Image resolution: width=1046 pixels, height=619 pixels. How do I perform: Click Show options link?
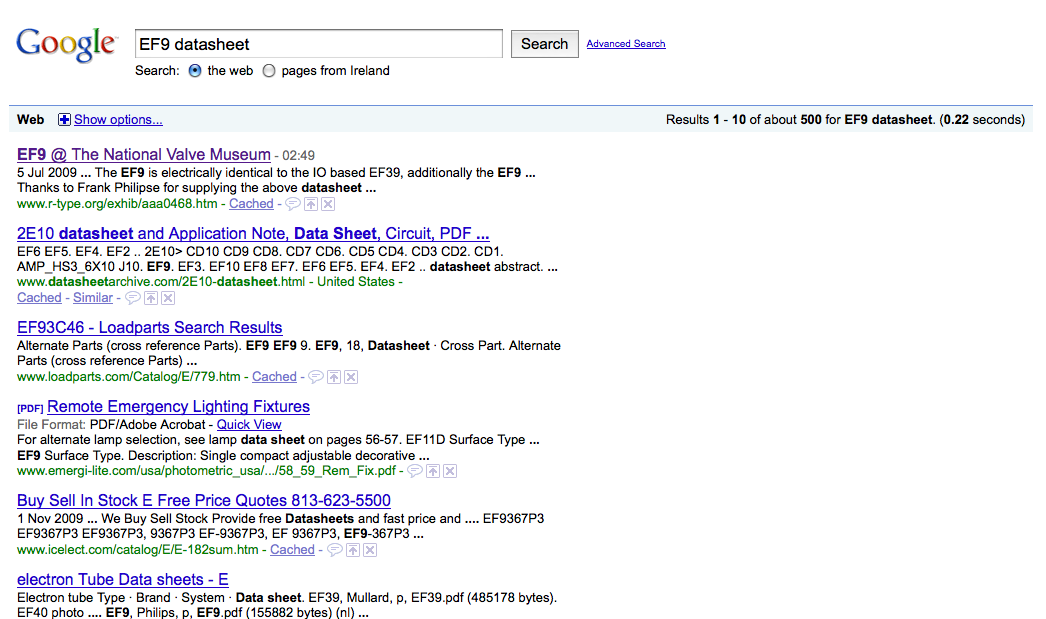(118, 119)
